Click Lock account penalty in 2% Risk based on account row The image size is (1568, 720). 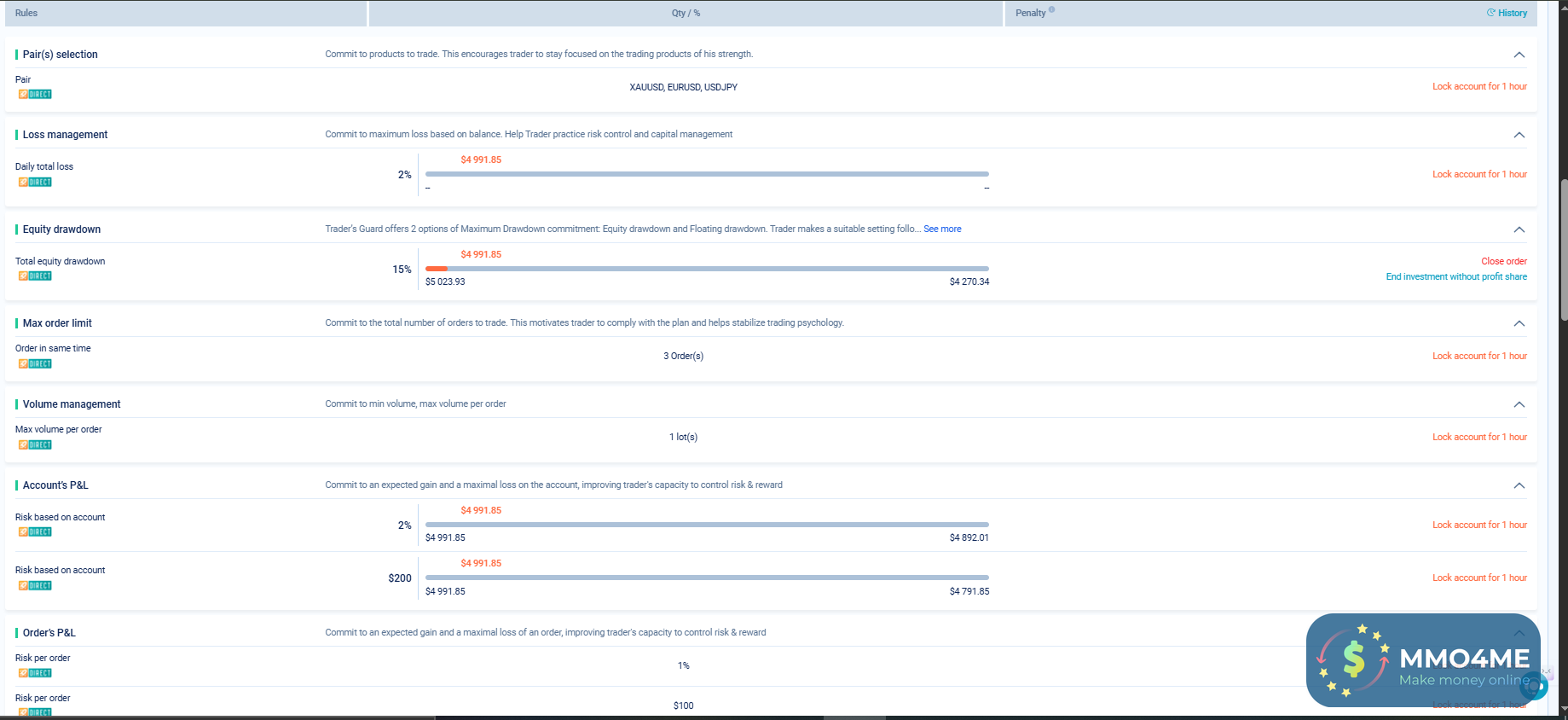(1479, 525)
